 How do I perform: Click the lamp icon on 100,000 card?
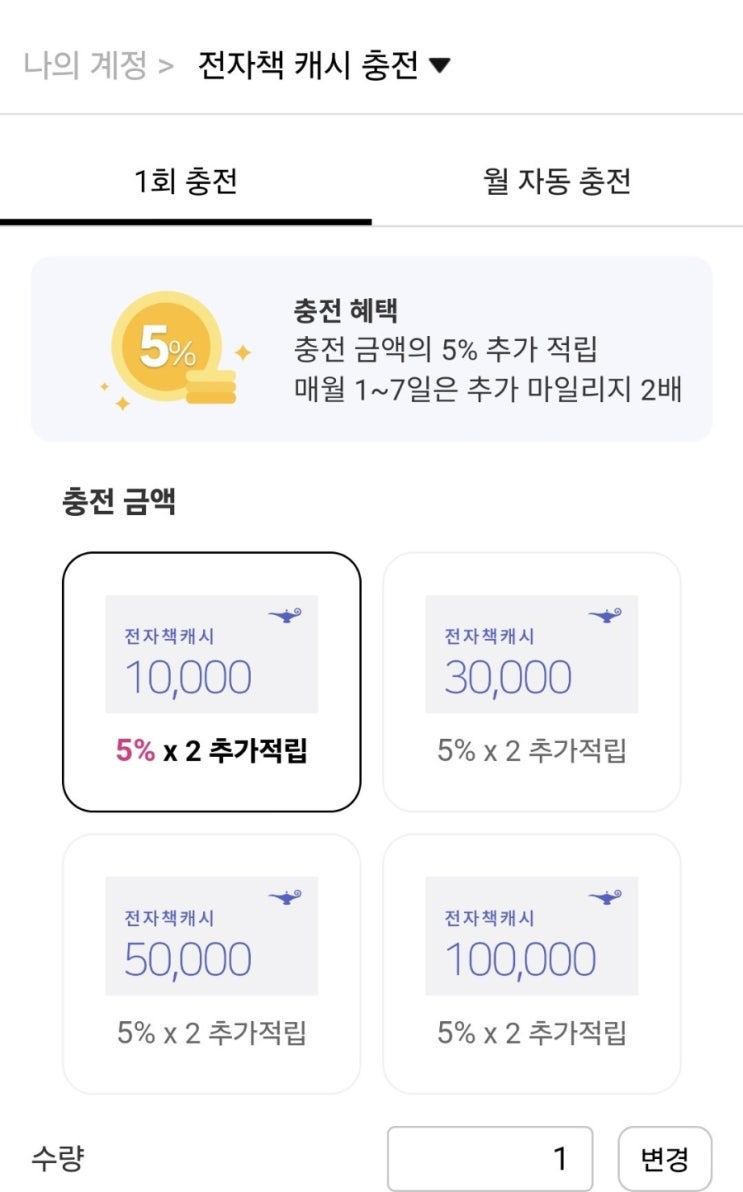[x=606, y=897]
